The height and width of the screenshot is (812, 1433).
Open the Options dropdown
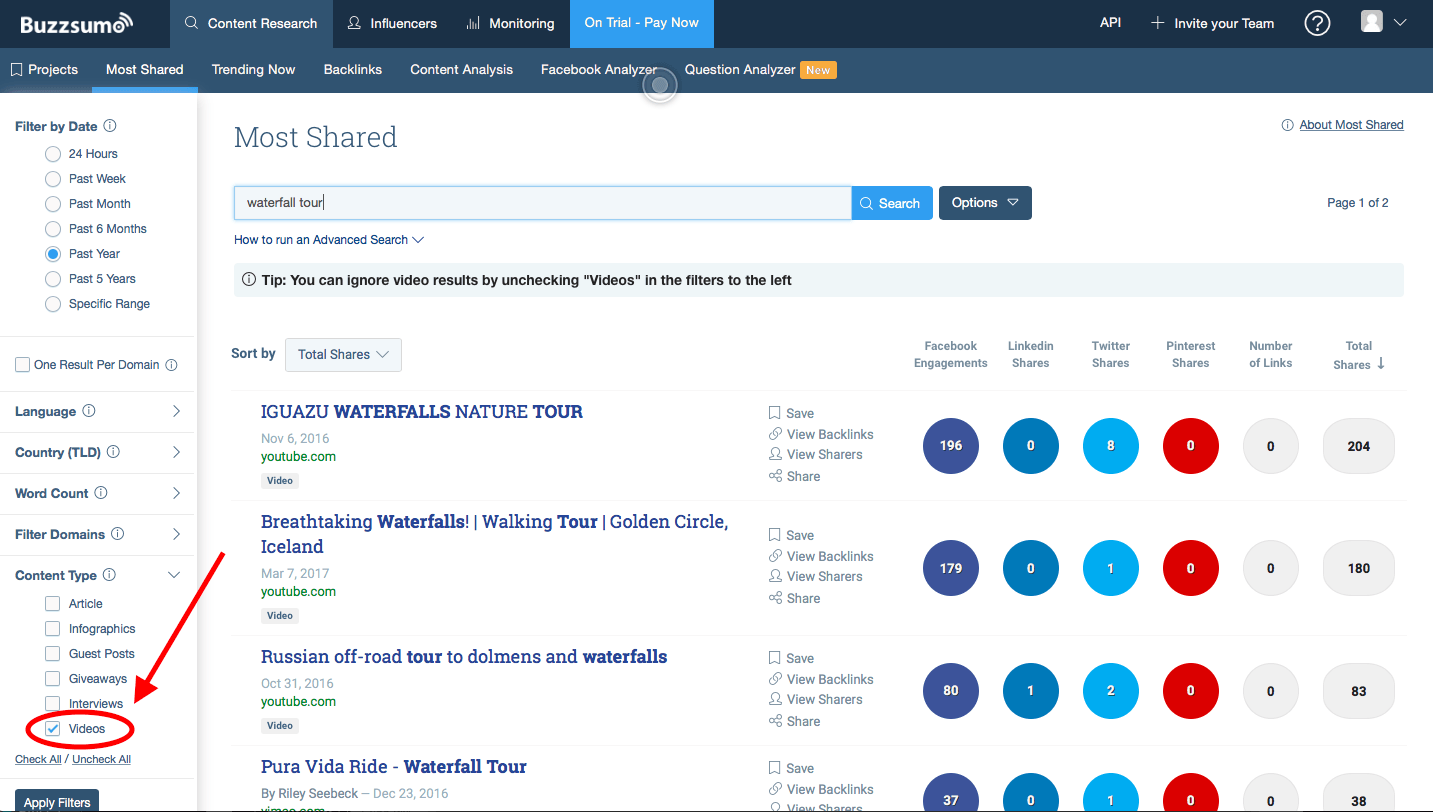point(985,203)
